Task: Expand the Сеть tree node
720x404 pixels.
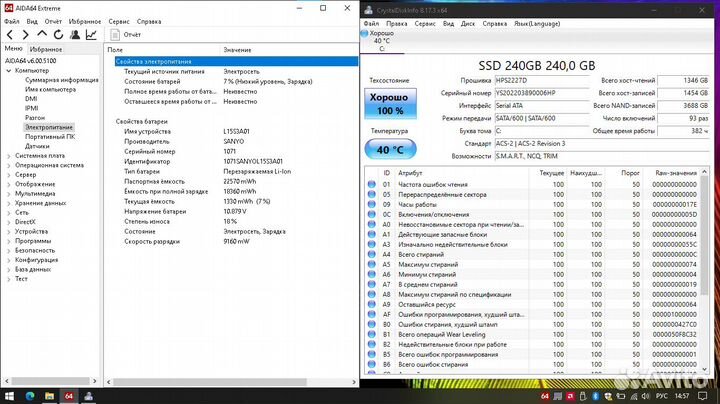Action: coord(9,213)
